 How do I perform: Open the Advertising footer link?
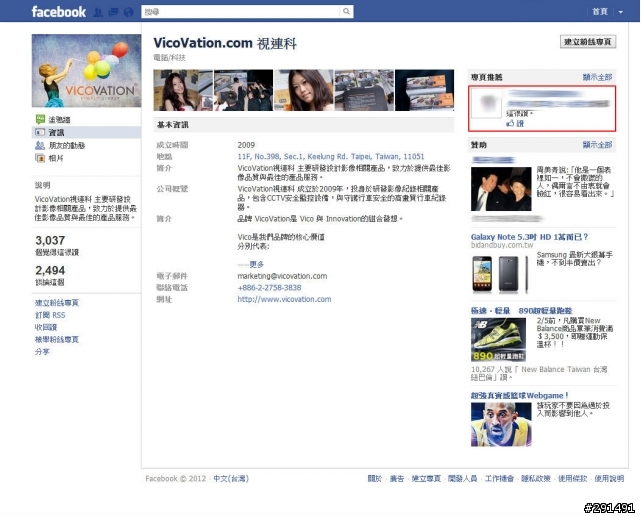[x=397, y=478]
